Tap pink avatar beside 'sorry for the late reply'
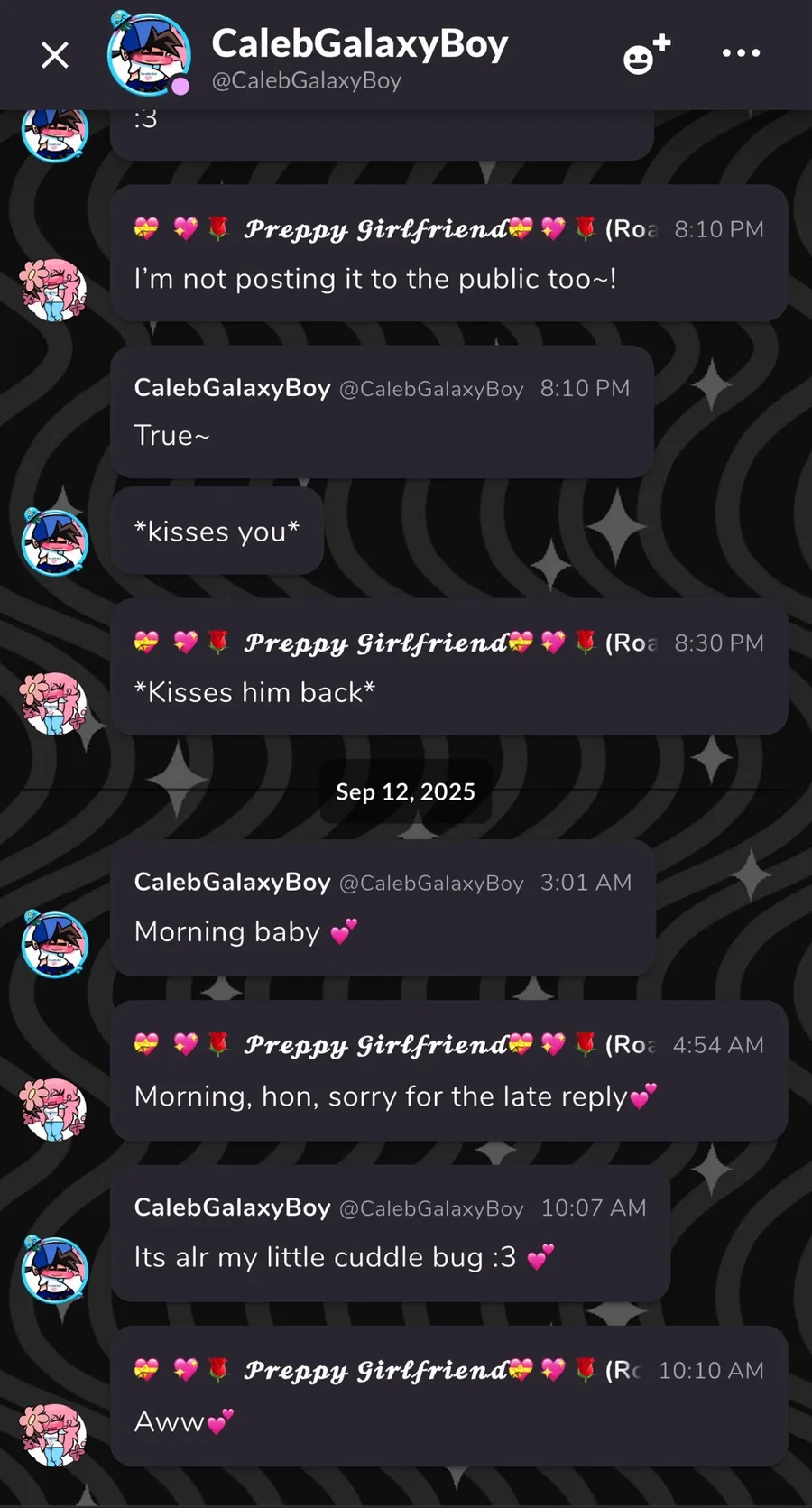Image resolution: width=812 pixels, height=1508 pixels. 54,1109
